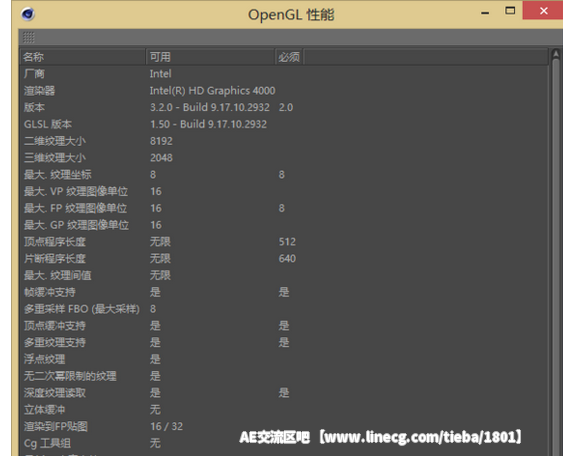The width and height of the screenshot is (563, 456).
Task: Select the 顶点缓冲支持 row label
Action: pyautogui.click(x=55, y=326)
